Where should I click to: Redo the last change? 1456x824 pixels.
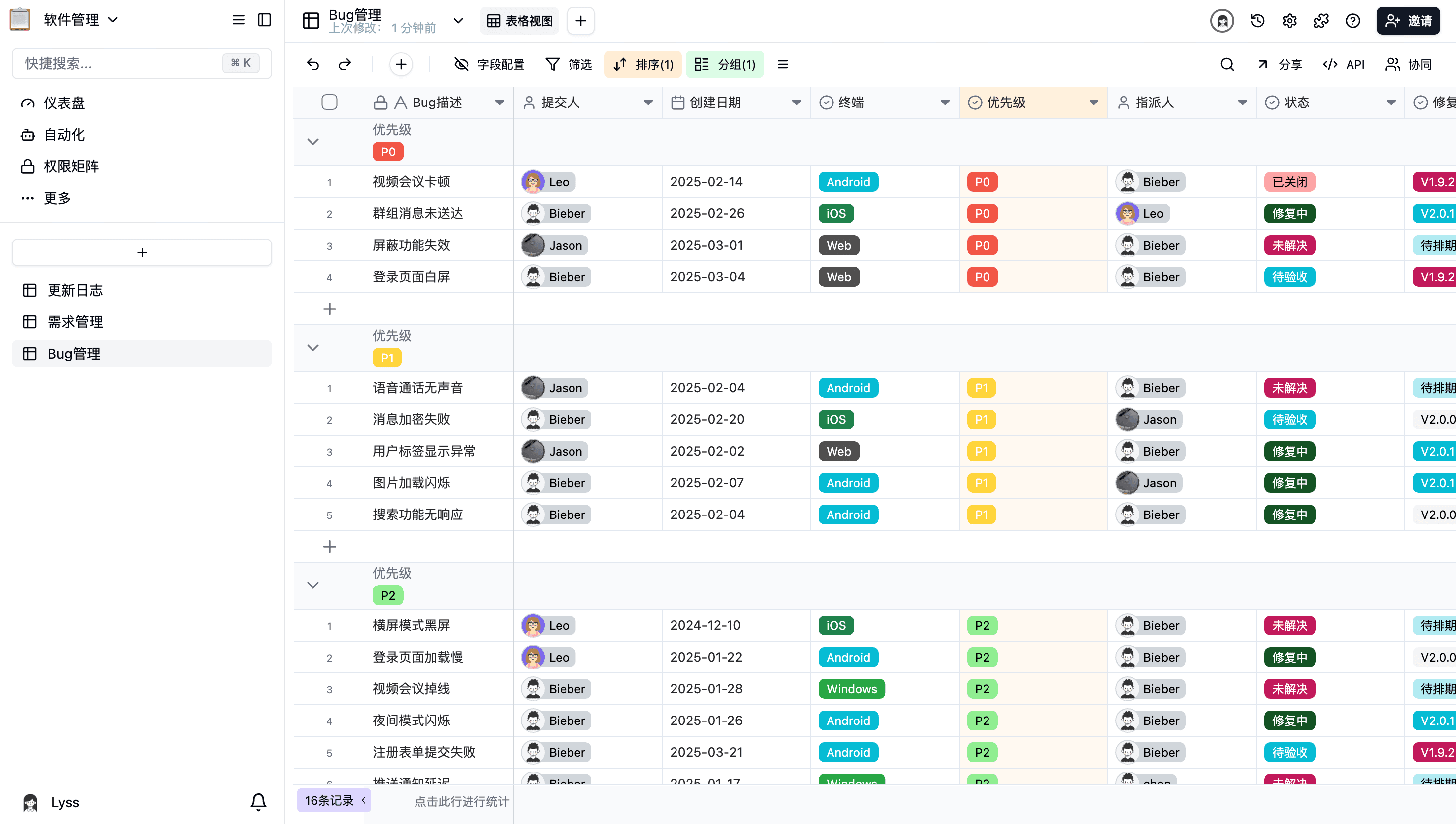tap(344, 64)
